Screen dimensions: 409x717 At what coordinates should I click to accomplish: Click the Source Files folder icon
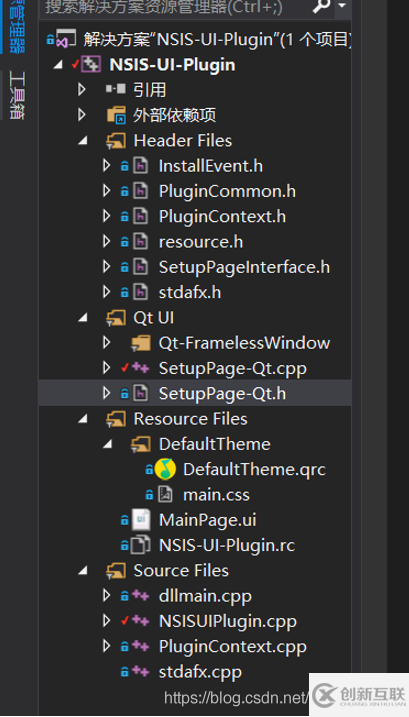coord(116,571)
